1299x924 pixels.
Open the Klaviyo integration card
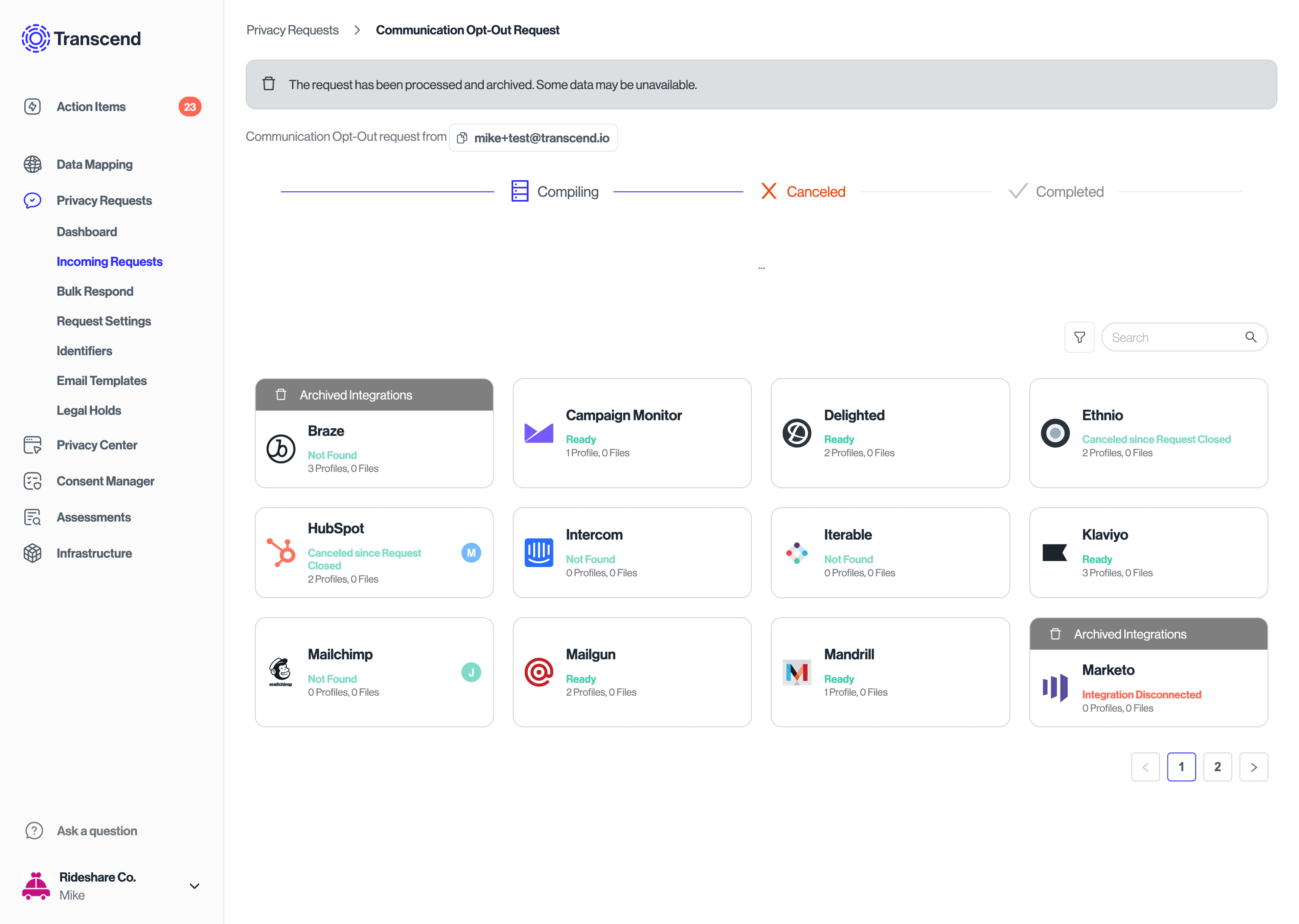1148,553
